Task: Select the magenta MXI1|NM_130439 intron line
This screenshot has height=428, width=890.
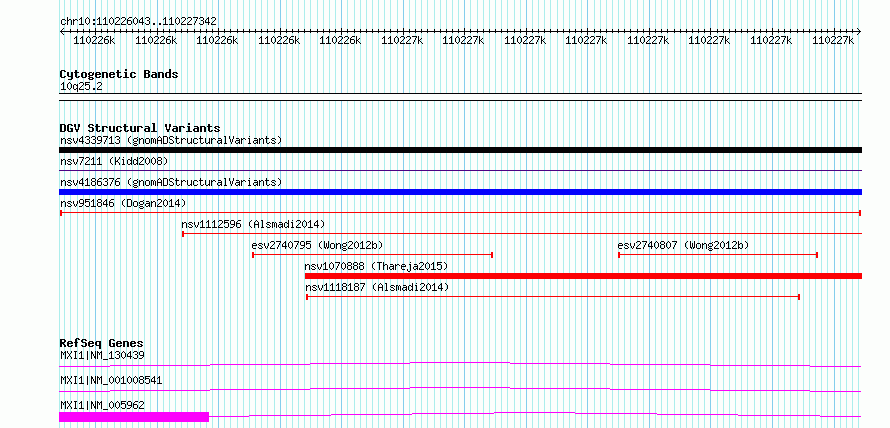Action: (x=460, y=364)
